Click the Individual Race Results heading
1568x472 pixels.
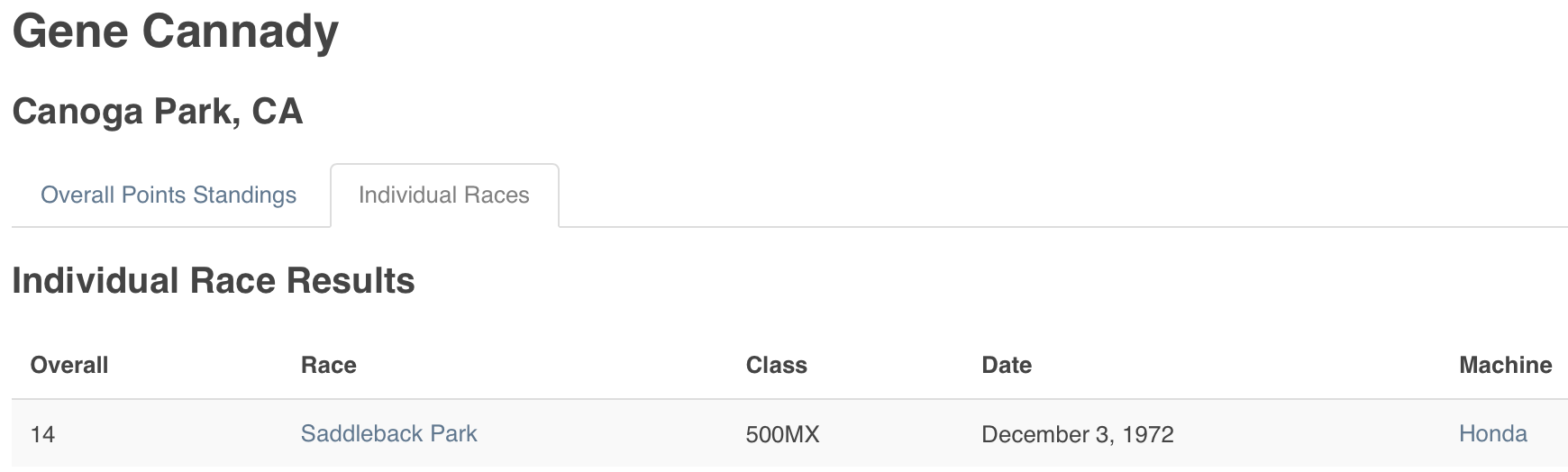214,281
